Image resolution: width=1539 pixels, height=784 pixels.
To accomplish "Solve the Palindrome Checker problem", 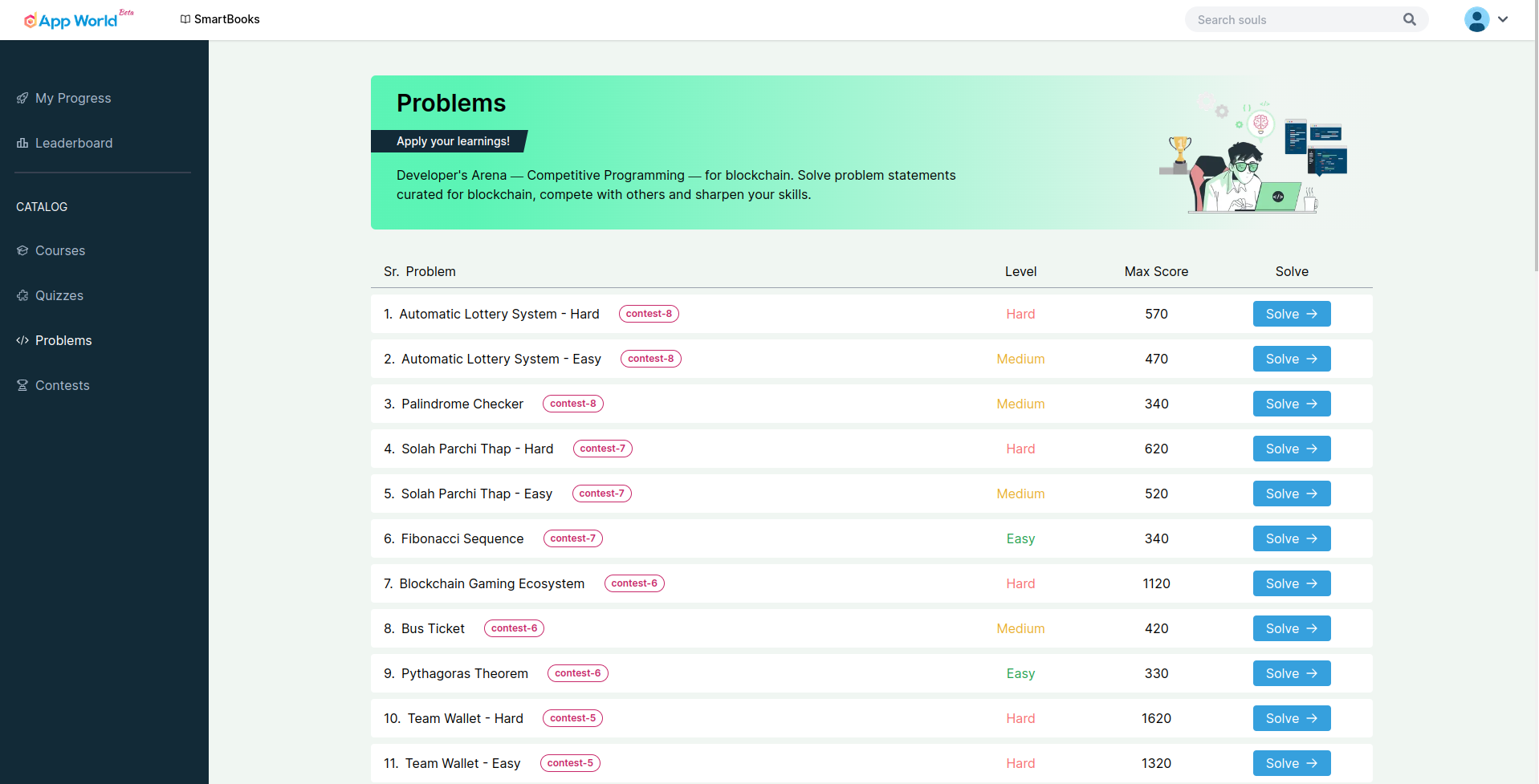I will [x=1291, y=404].
